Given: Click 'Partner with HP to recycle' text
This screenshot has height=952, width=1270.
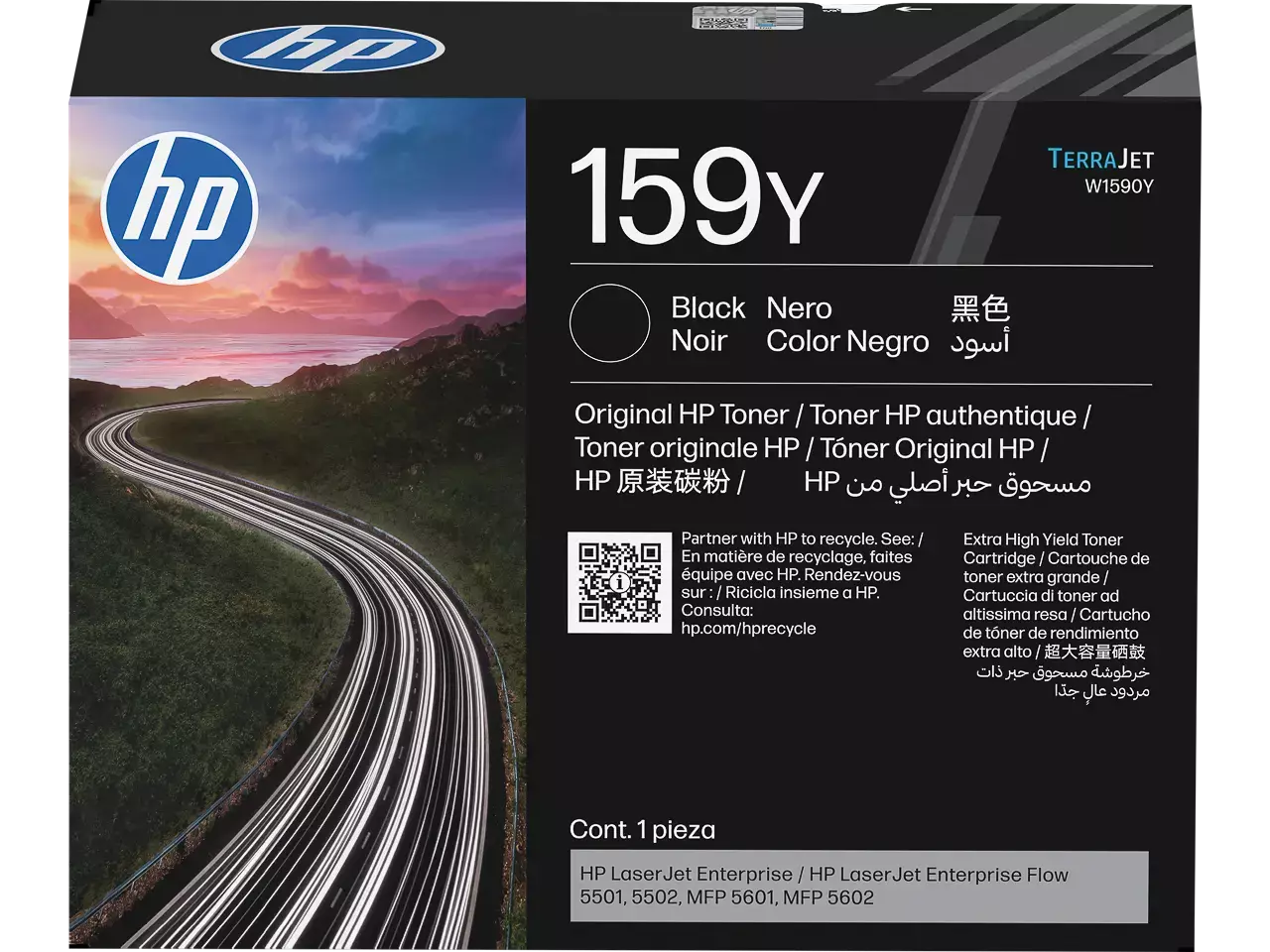Looking at the screenshot, I should (778, 538).
